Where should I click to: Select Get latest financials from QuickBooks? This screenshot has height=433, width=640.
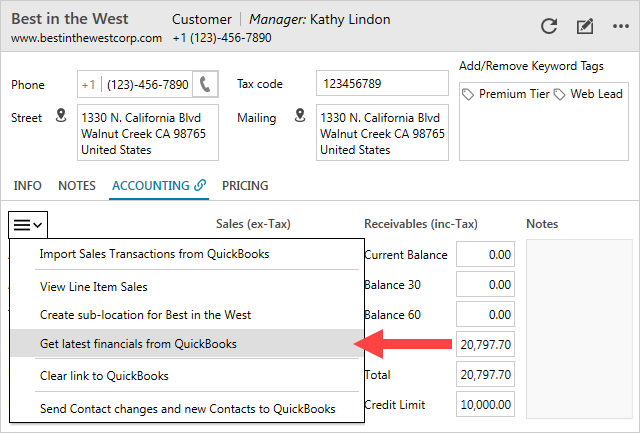(138, 344)
